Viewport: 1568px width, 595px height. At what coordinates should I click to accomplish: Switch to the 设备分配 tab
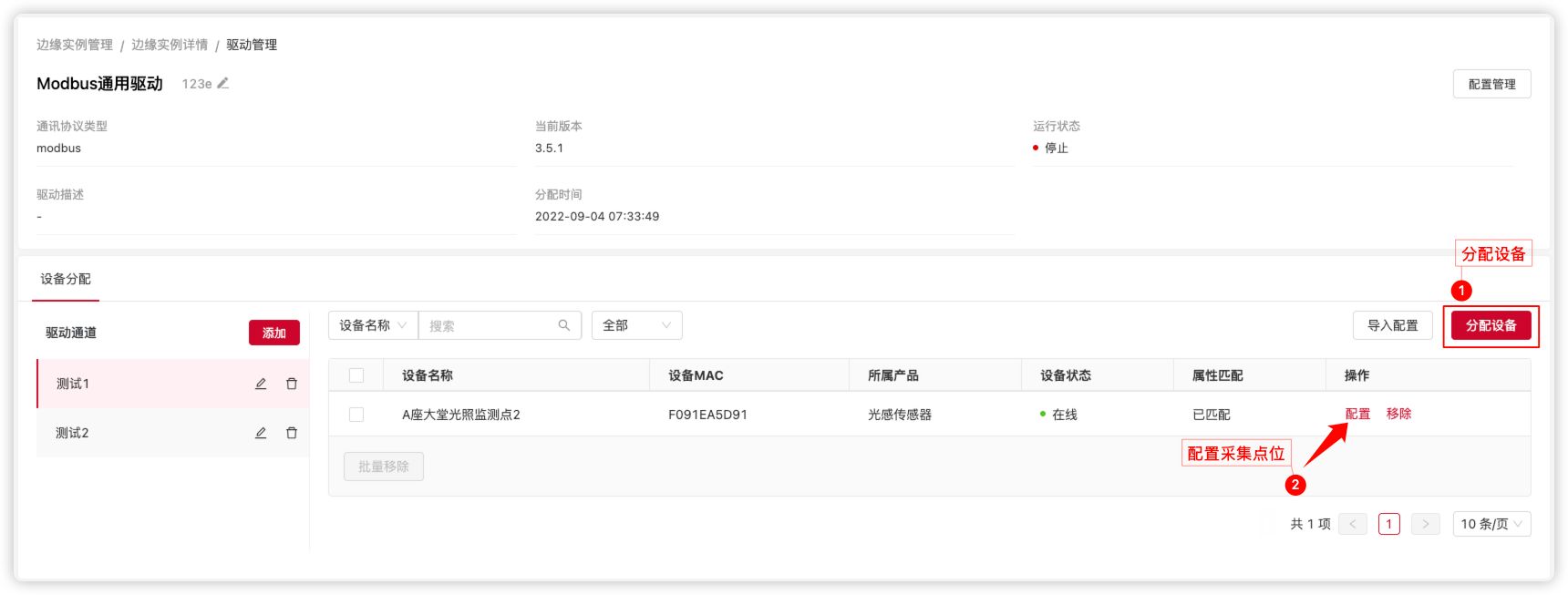pyautogui.click(x=66, y=279)
